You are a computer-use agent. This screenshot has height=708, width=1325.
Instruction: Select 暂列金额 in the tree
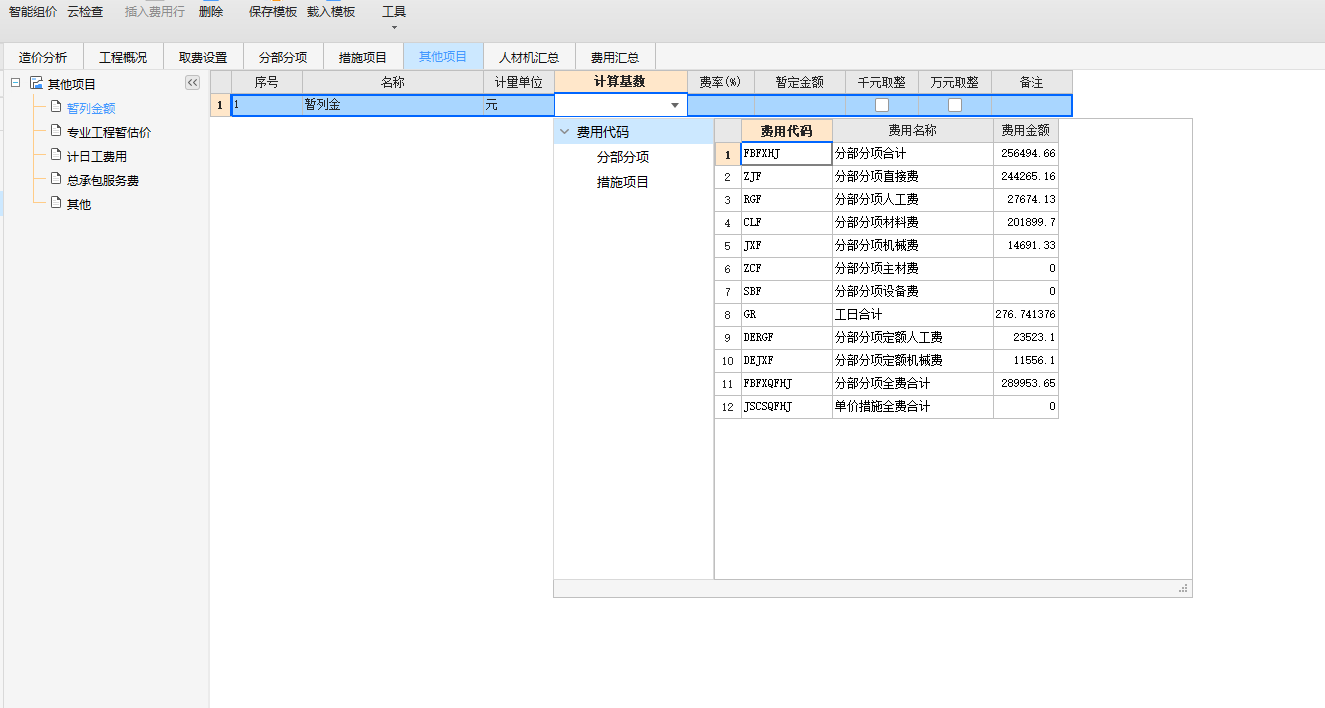(91, 108)
